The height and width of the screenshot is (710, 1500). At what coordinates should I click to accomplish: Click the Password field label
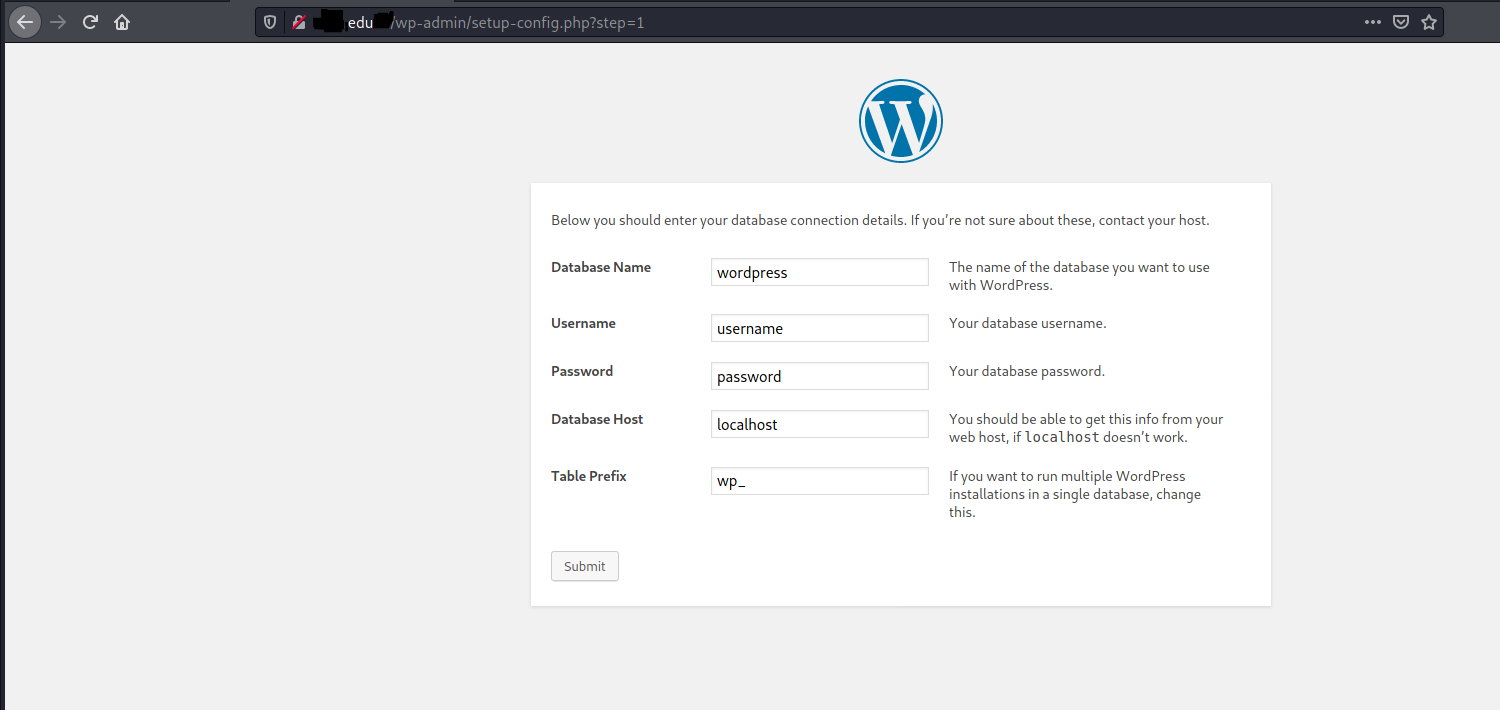click(582, 371)
